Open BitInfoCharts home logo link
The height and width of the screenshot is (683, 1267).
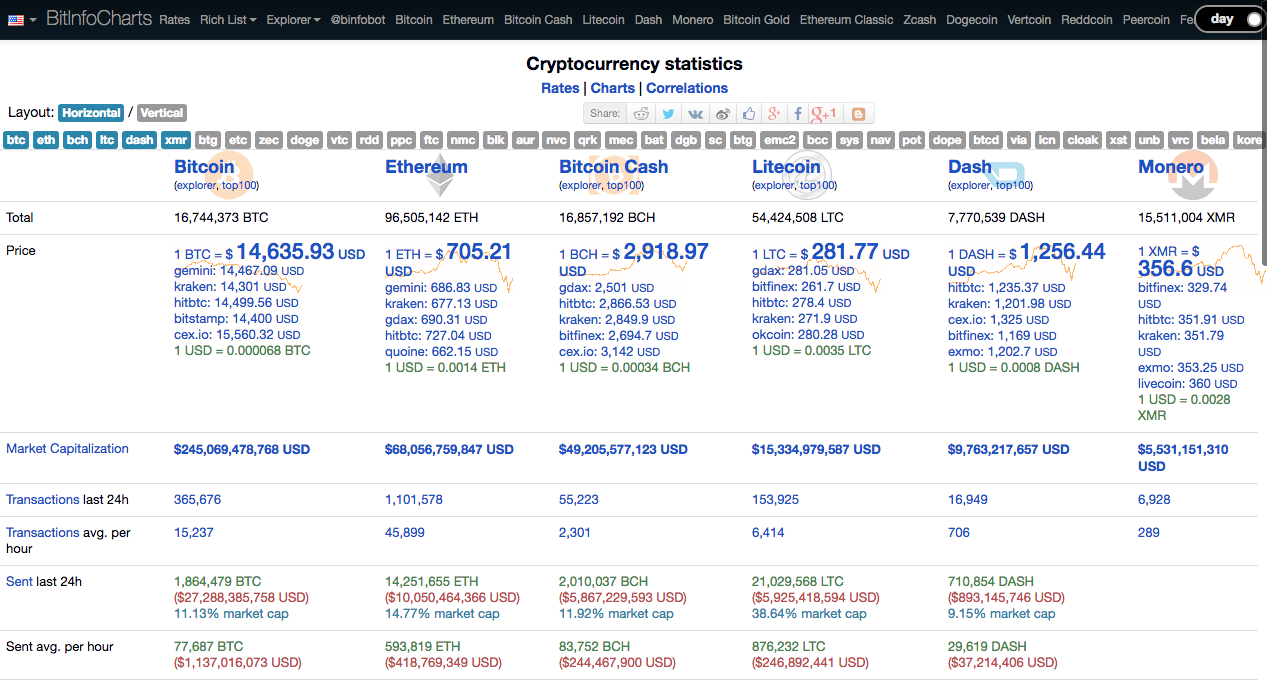[99, 19]
